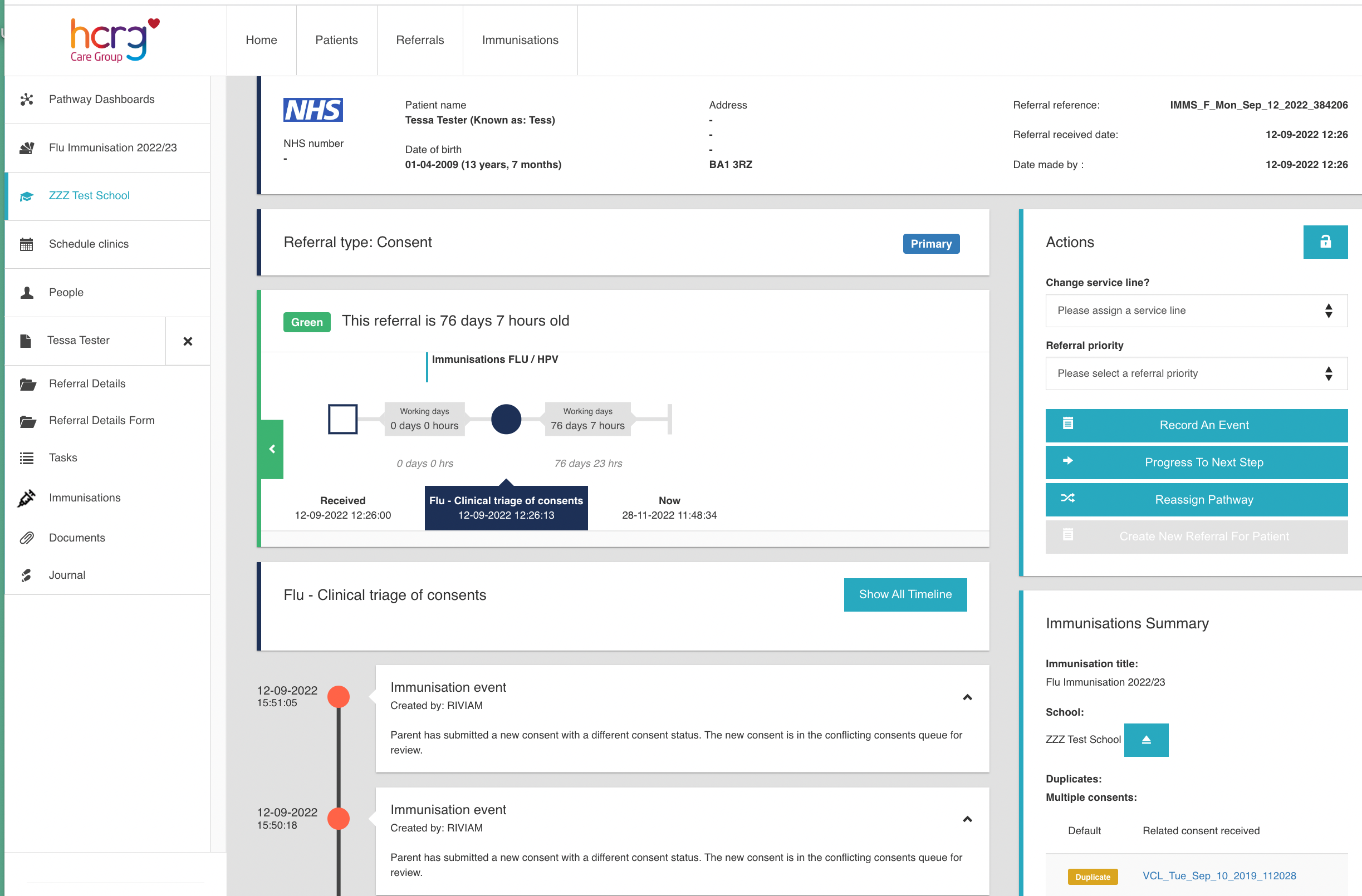This screenshot has height=896, width=1362.
Task: Click the empty square Received timeline step
Action: click(342, 419)
